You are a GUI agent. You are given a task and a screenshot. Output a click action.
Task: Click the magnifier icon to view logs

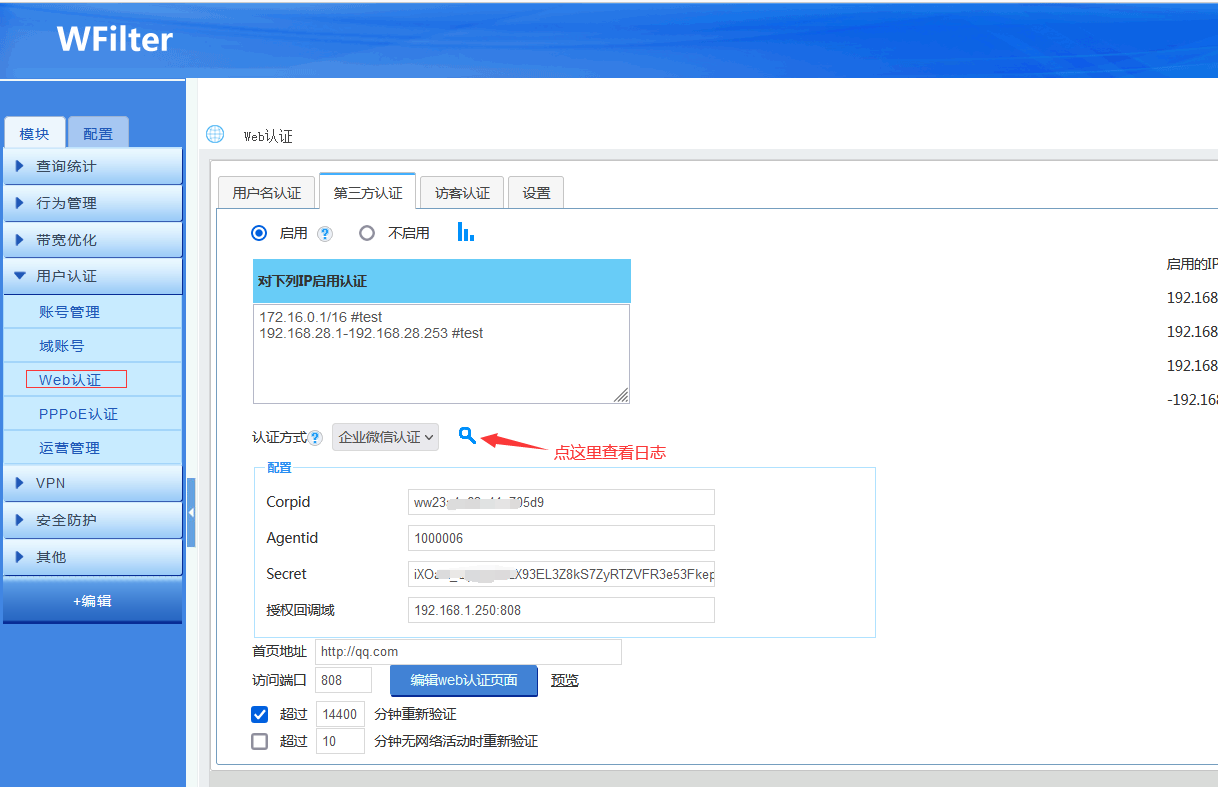click(467, 435)
